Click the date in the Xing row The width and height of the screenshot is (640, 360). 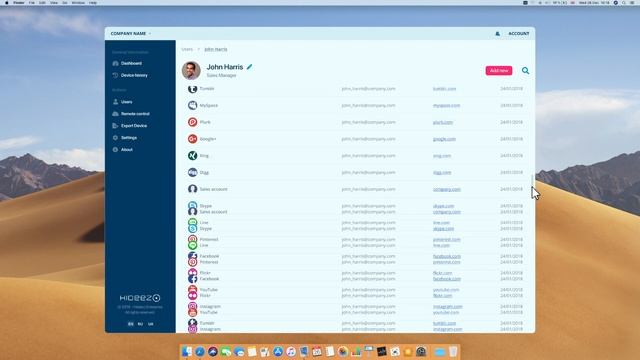click(511, 156)
